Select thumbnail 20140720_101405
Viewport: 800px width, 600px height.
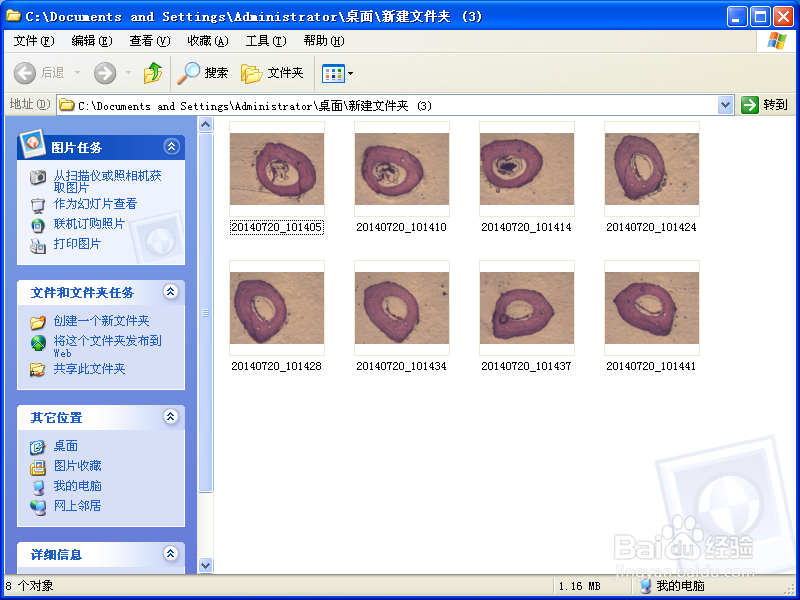pyautogui.click(x=277, y=169)
